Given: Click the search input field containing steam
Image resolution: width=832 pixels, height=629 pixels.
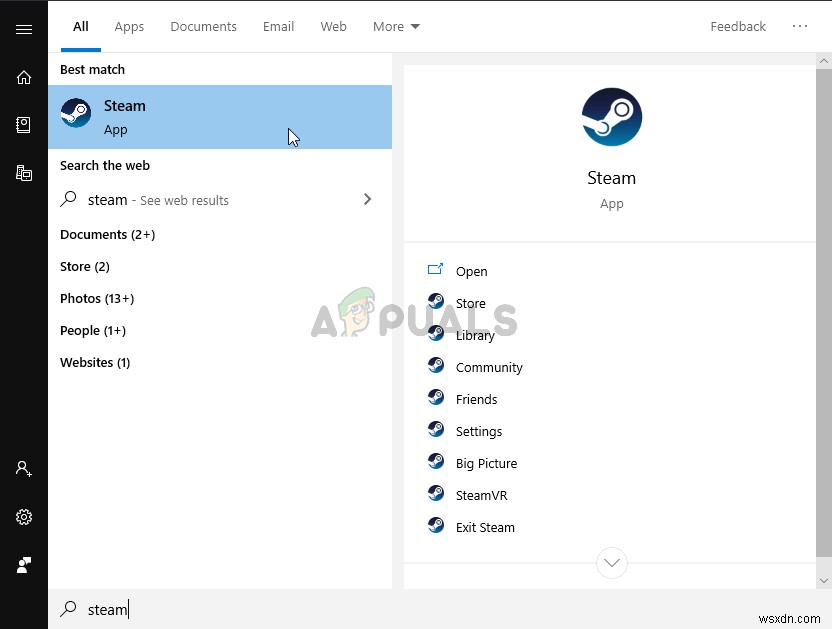Looking at the screenshot, I should pyautogui.click(x=439, y=609).
